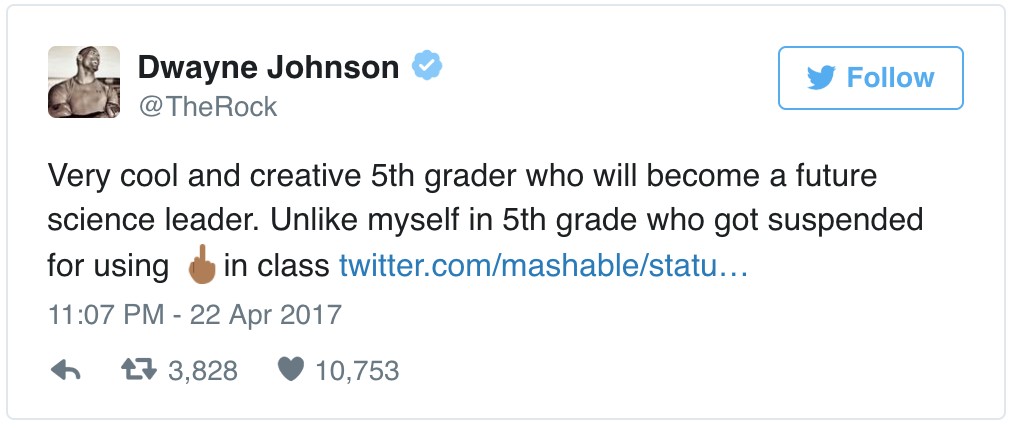
Task: Open the @TheRock handle
Action: pos(206,106)
